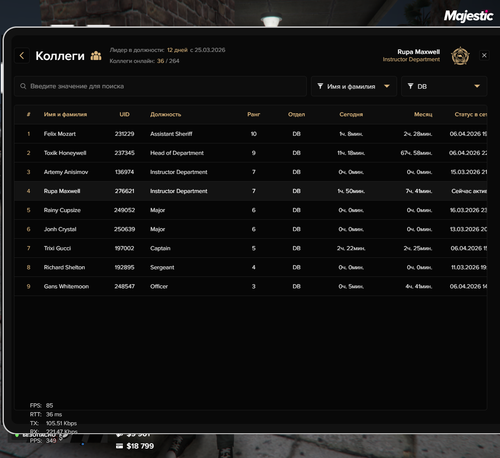Click 'Head of Department' position cell
The height and width of the screenshot is (458, 500).
pyautogui.click(x=177, y=153)
